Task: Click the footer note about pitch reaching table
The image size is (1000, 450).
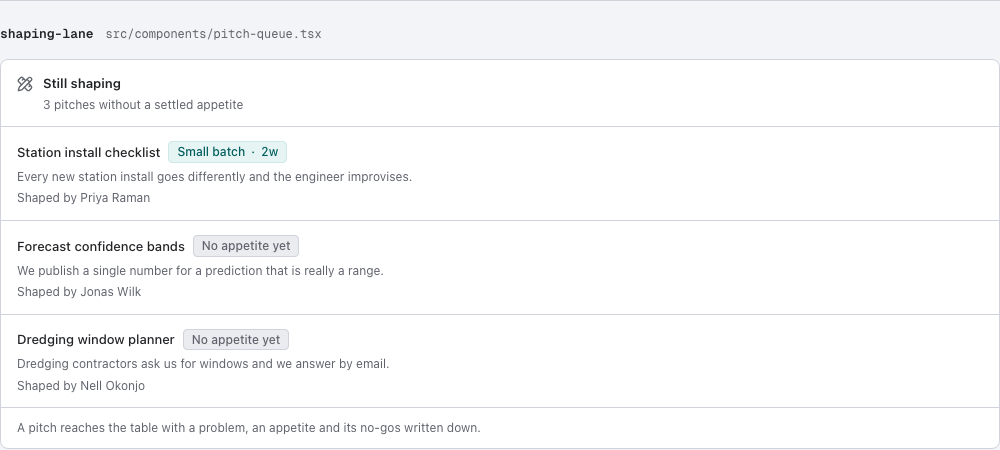Action: point(249,428)
